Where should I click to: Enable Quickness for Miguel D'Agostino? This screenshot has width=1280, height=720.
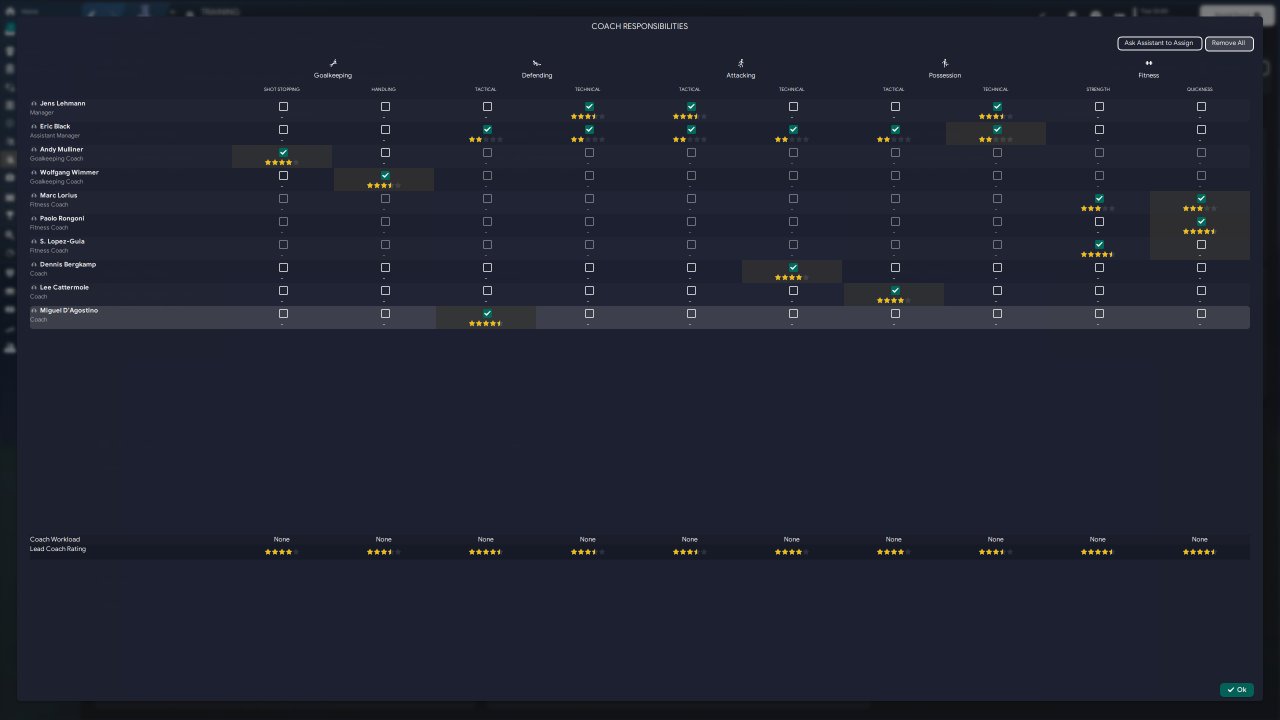[1201, 313]
